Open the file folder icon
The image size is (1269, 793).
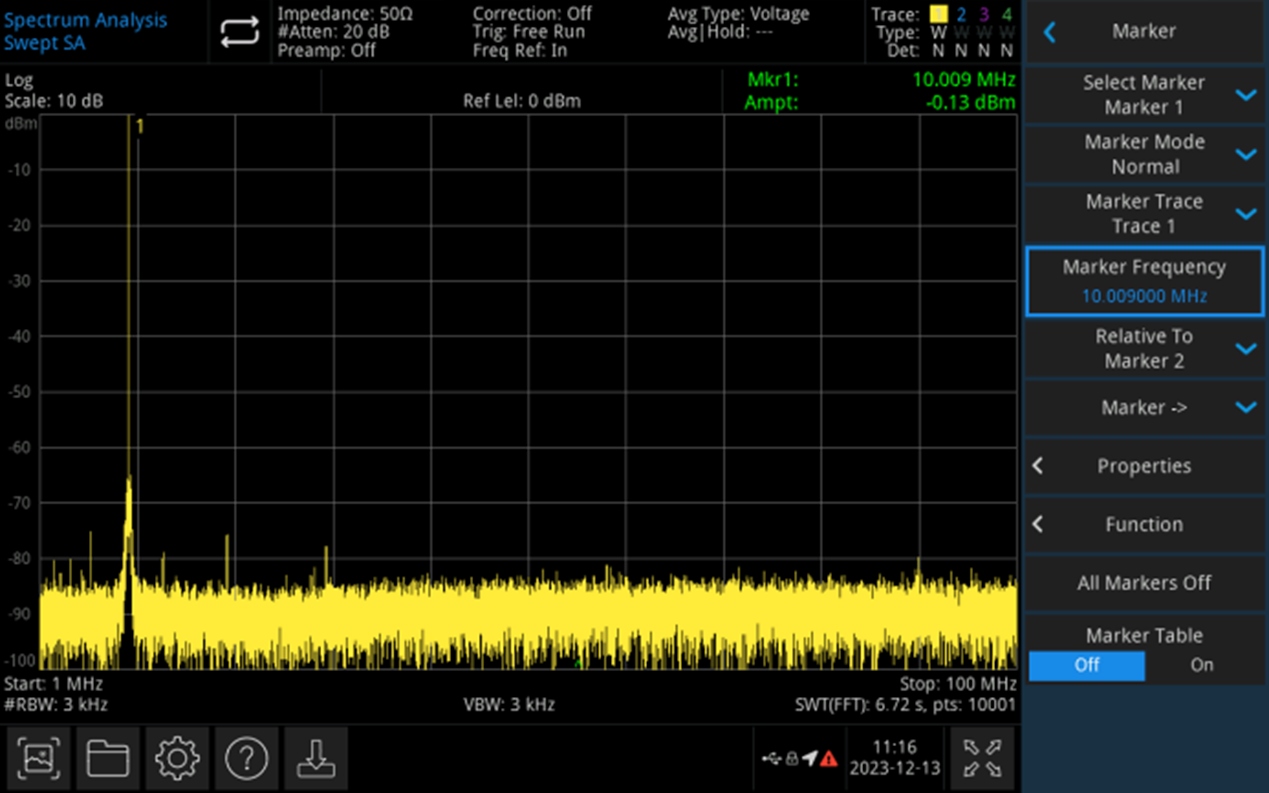click(x=108, y=759)
